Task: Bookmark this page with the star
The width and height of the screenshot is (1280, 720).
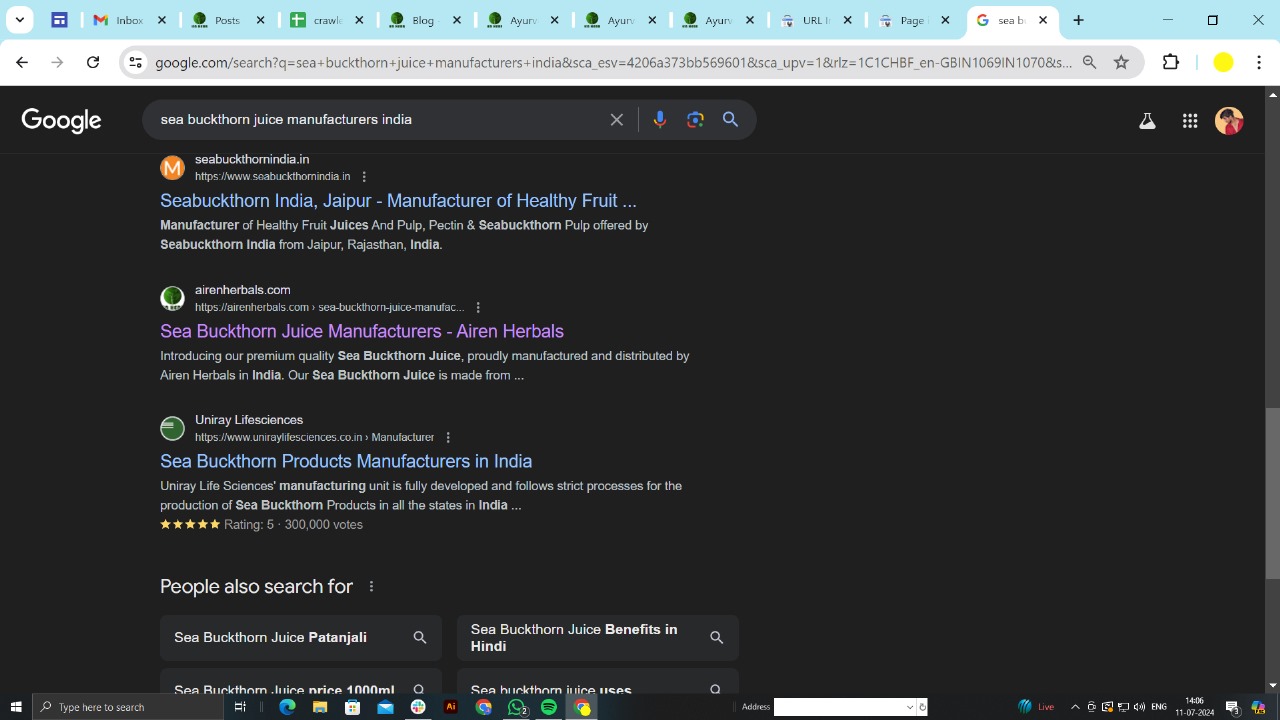Action: point(1121,62)
